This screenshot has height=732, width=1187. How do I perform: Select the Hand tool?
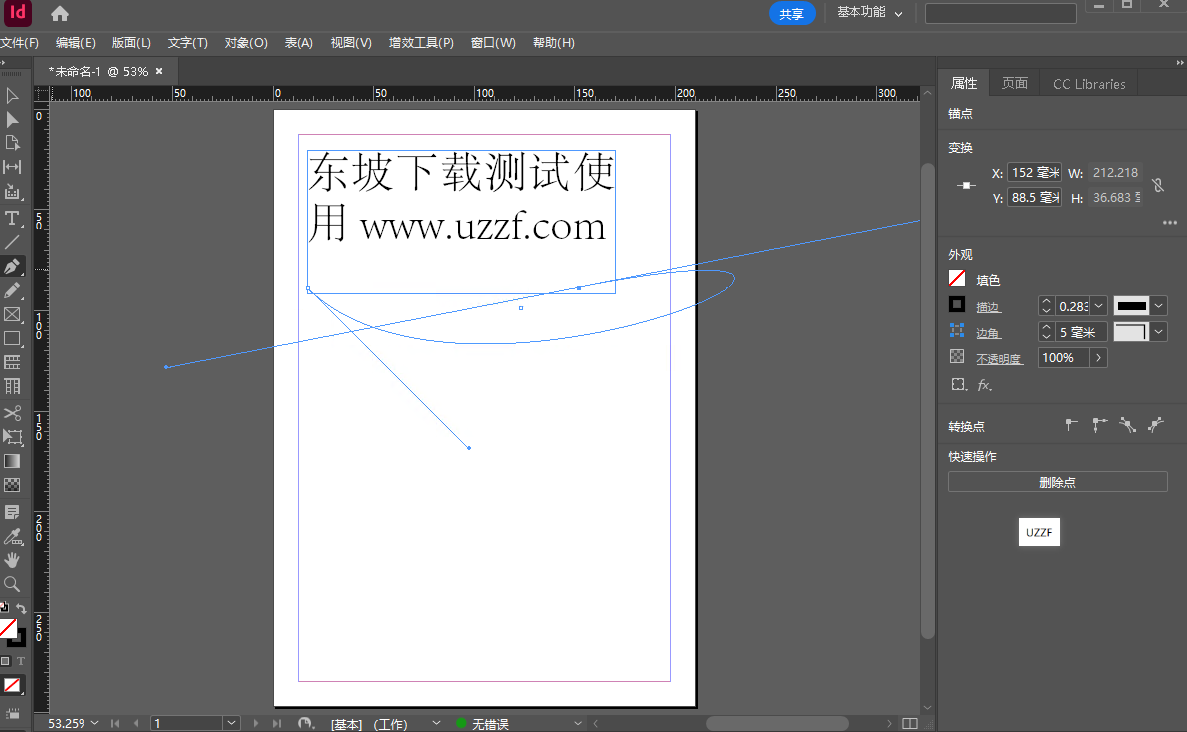click(x=12, y=560)
